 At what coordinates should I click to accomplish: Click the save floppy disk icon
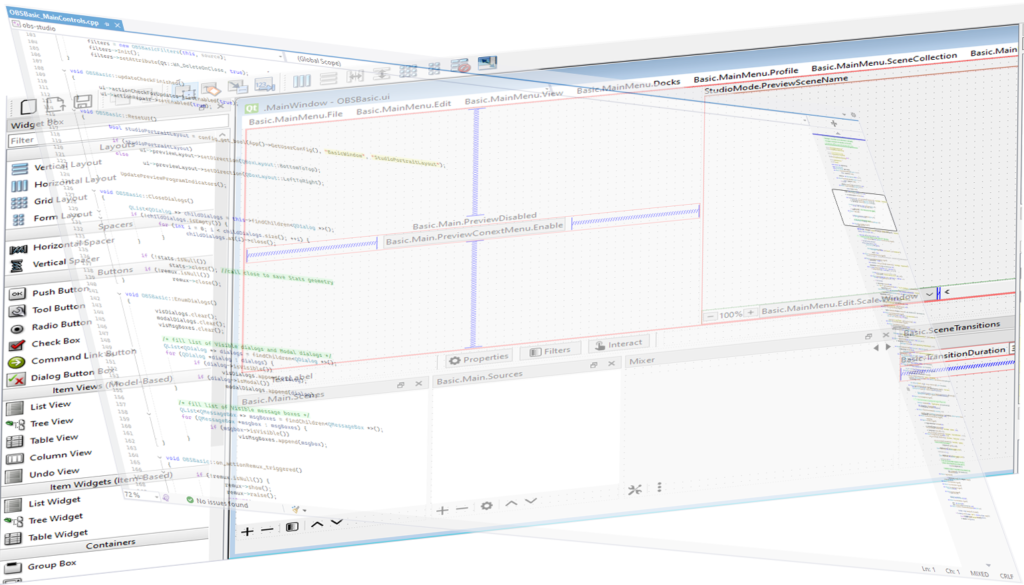coord(82,102)
